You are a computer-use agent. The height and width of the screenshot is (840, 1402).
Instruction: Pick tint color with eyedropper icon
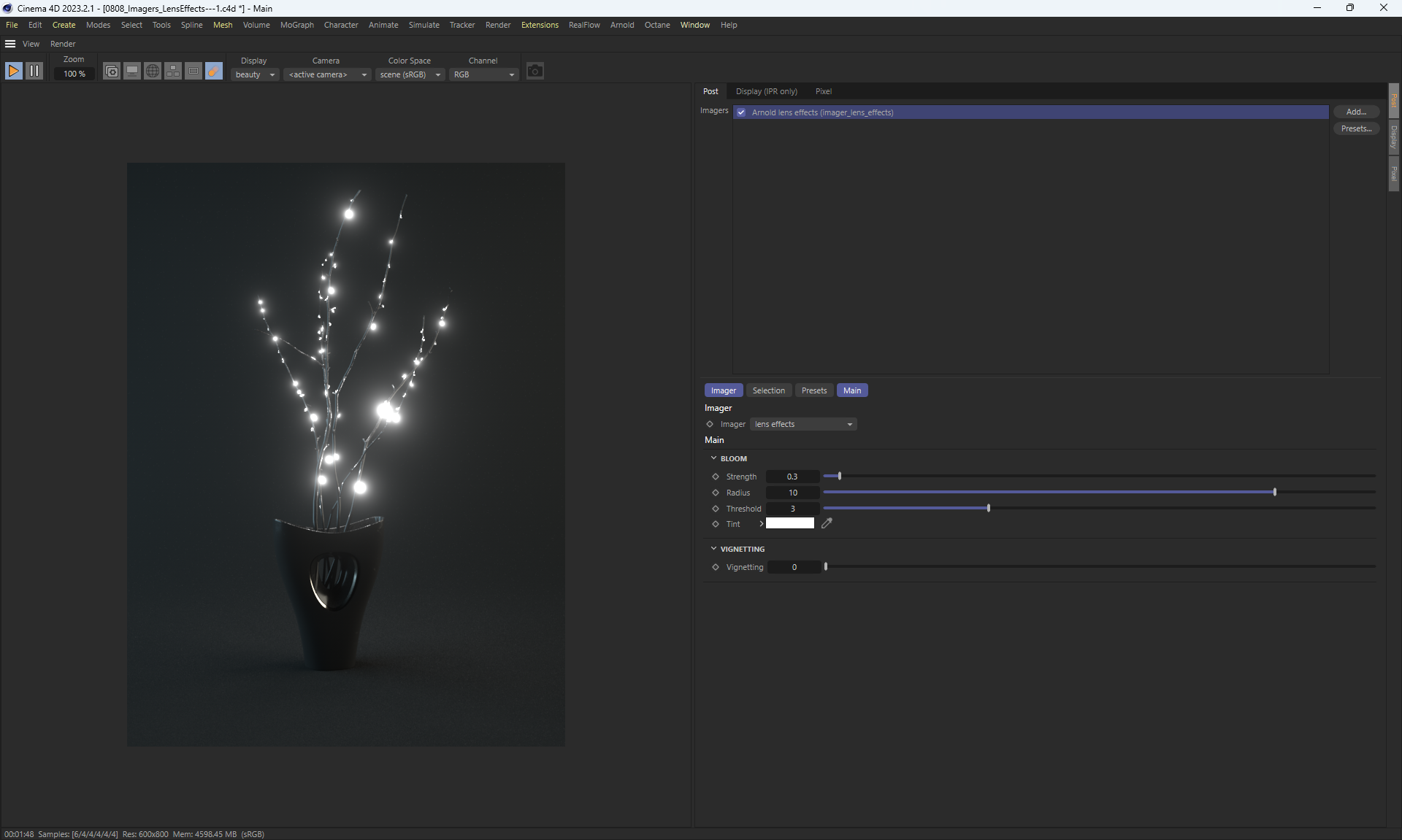click(827, 523)
